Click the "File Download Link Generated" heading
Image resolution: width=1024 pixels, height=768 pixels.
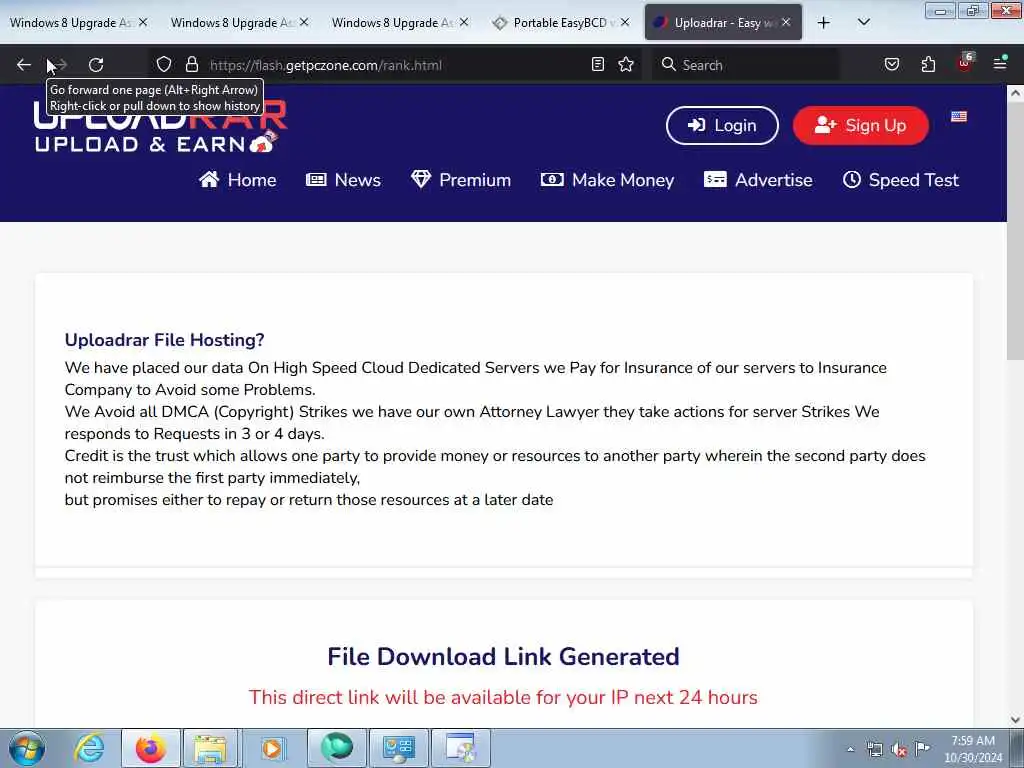click(504, 656)
